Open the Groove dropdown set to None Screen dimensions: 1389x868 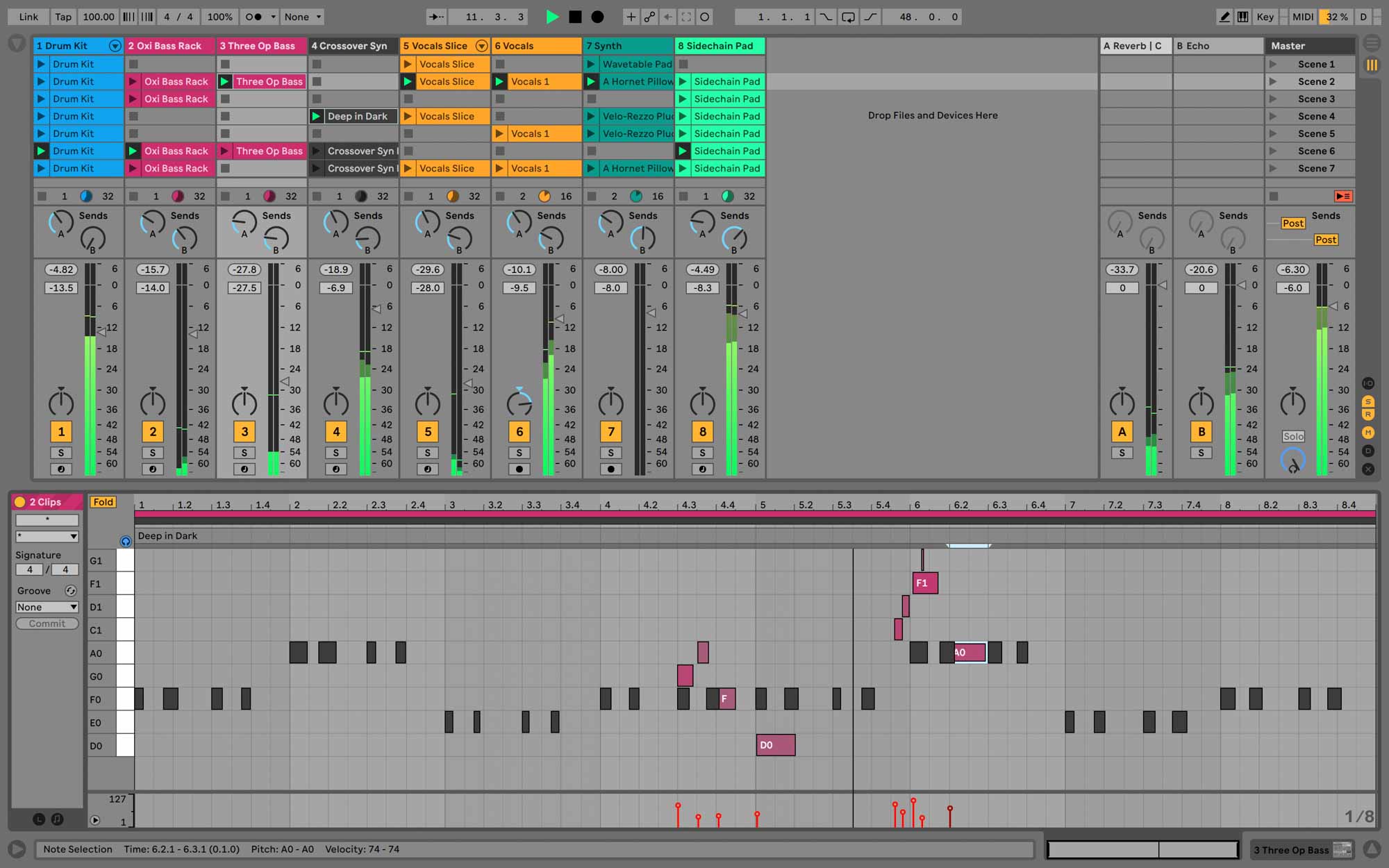pos(47,606)
